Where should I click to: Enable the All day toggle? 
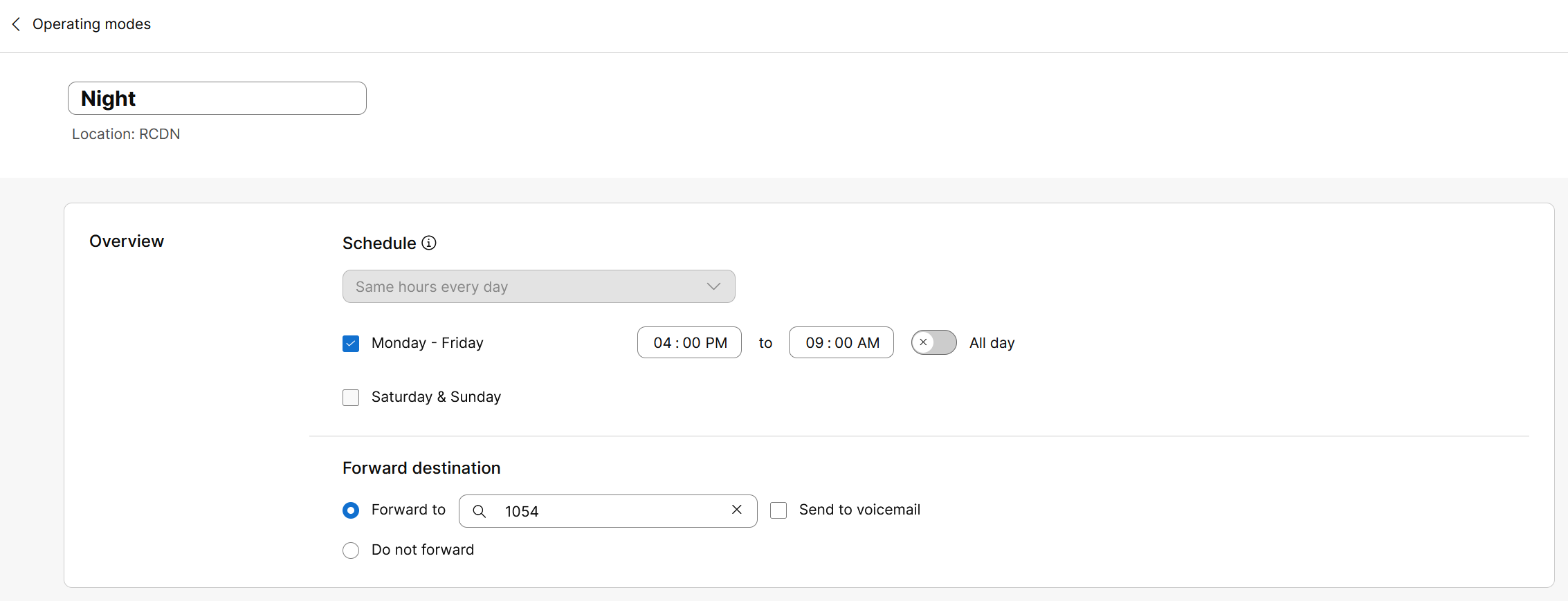point(933,342)
